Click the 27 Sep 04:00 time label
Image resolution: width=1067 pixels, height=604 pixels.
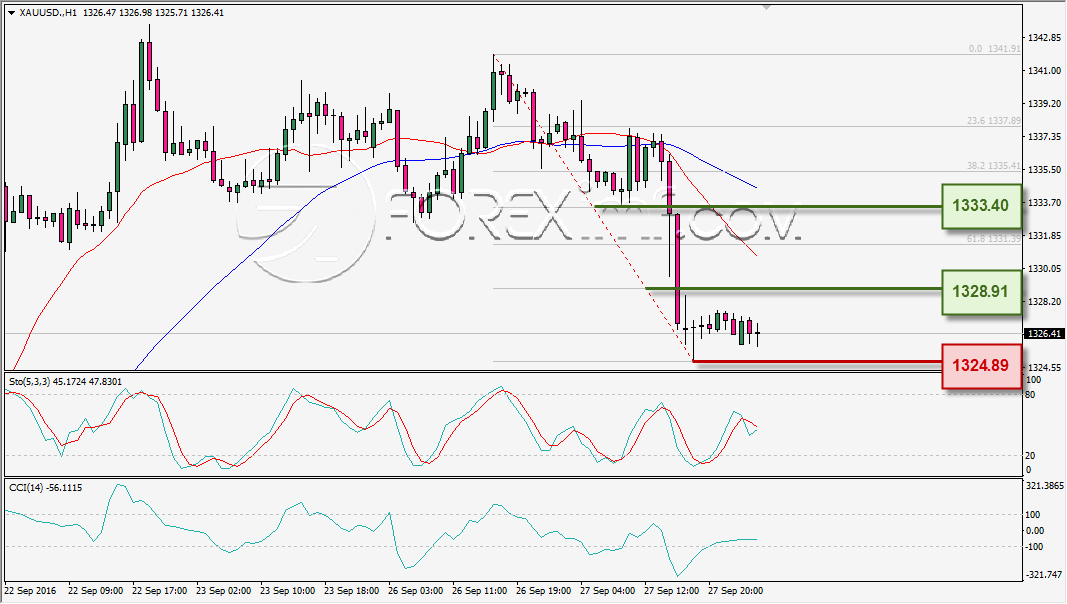(607, 590)
